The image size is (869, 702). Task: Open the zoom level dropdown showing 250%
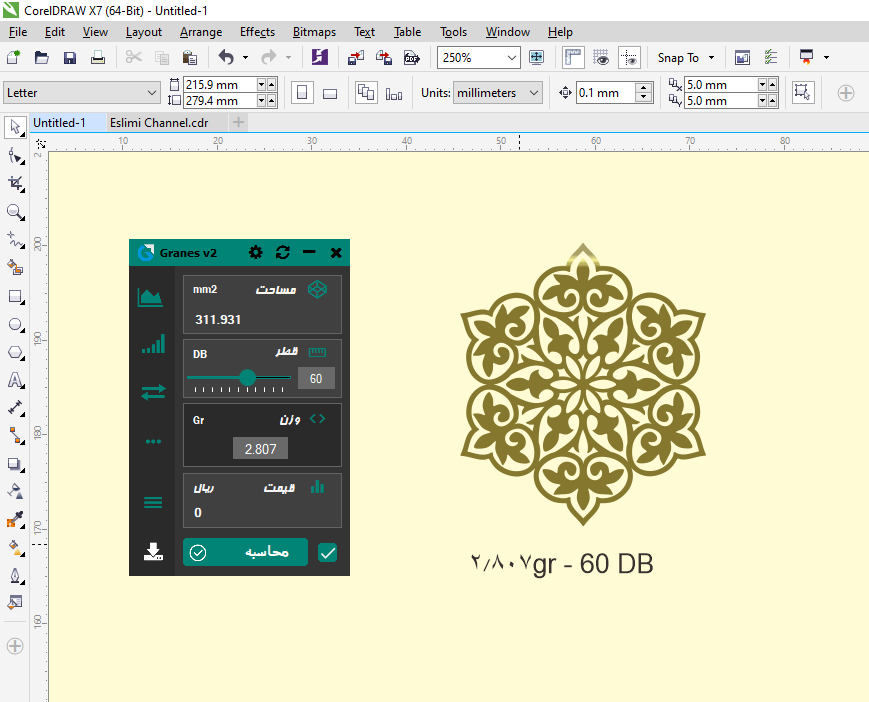pos(512,58)
